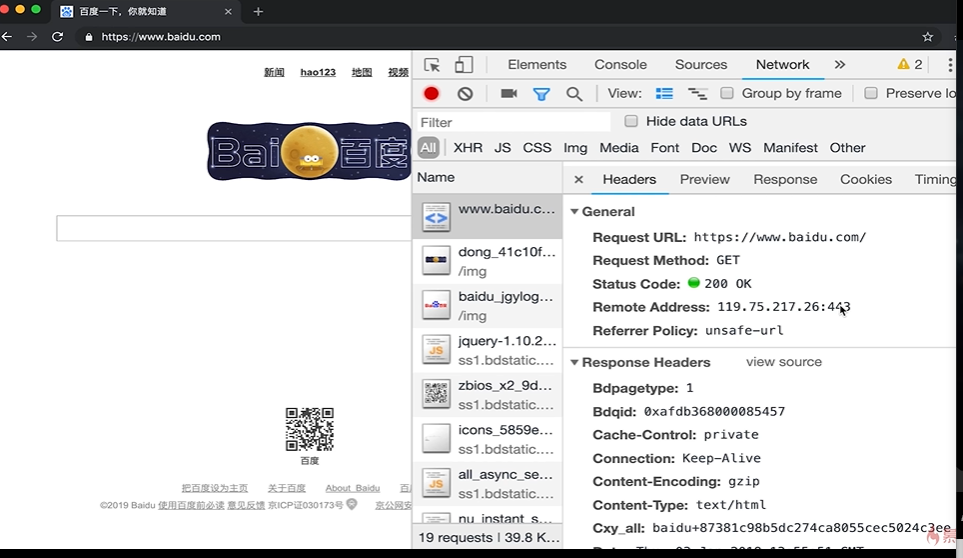963x558 pixels.
Task: Click the capture screenshots camera icon
Action: pyautogui.click(x=509, y=93)
